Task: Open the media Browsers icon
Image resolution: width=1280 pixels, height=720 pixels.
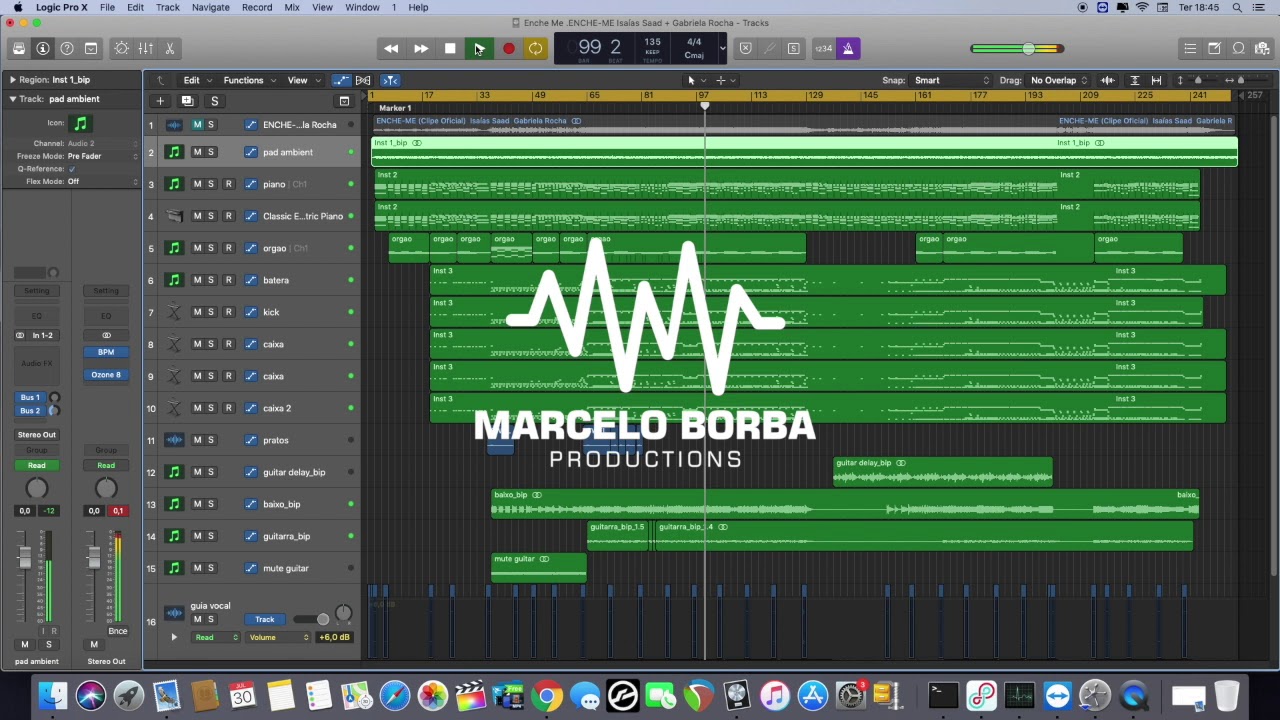Action: coord(1262,48)
